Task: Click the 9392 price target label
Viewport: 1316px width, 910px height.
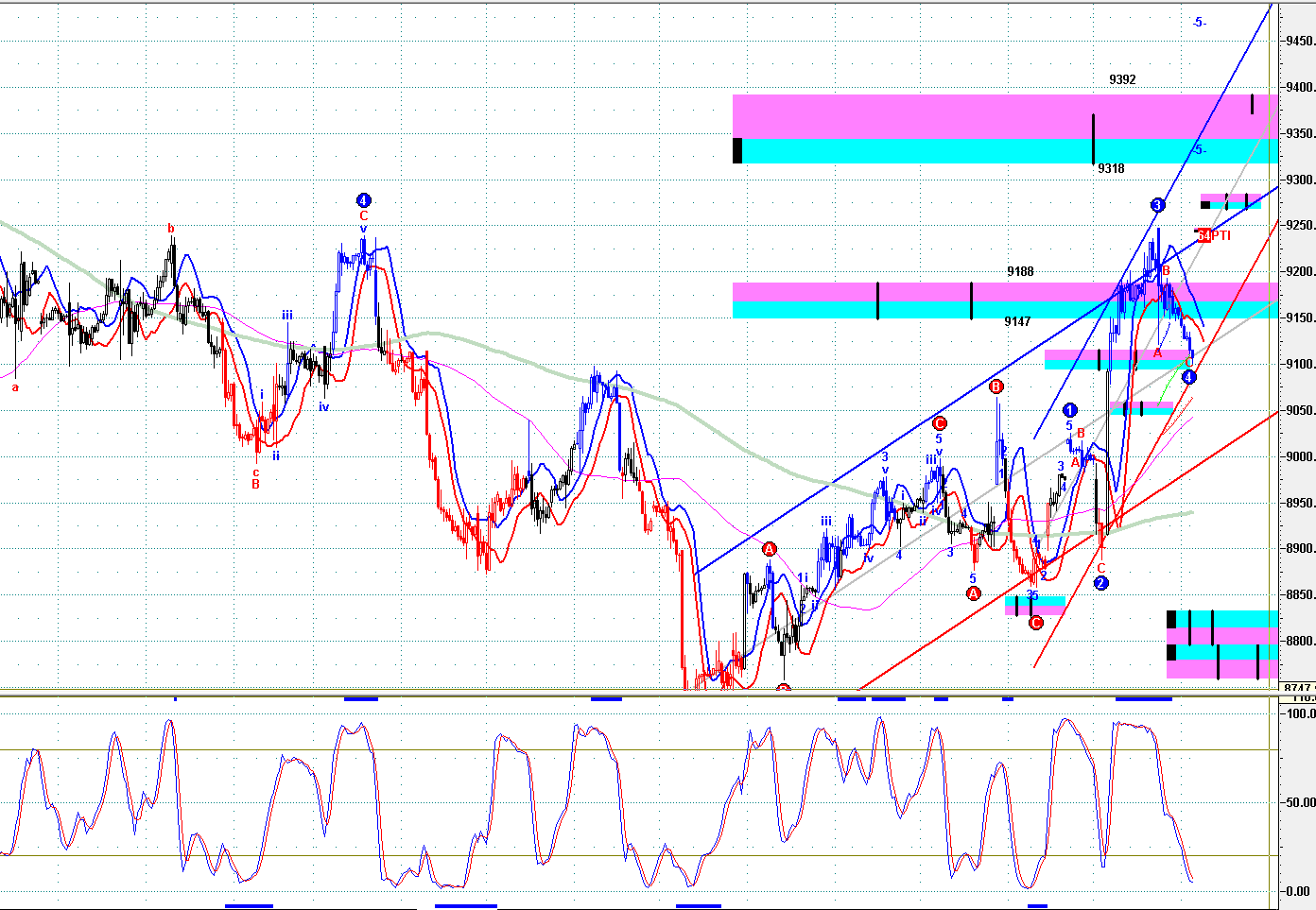Action: pyautogui.click(x=1122, y=80)
